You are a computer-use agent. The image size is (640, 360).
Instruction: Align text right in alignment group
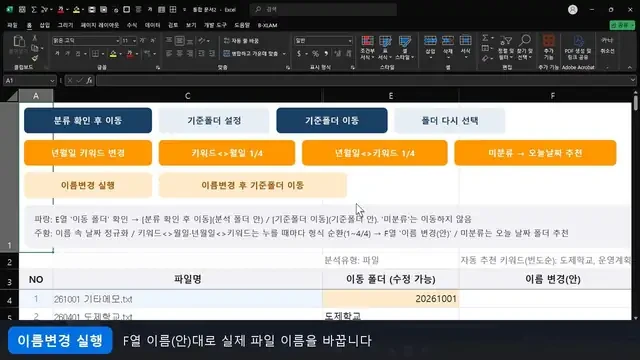(190, 54)
